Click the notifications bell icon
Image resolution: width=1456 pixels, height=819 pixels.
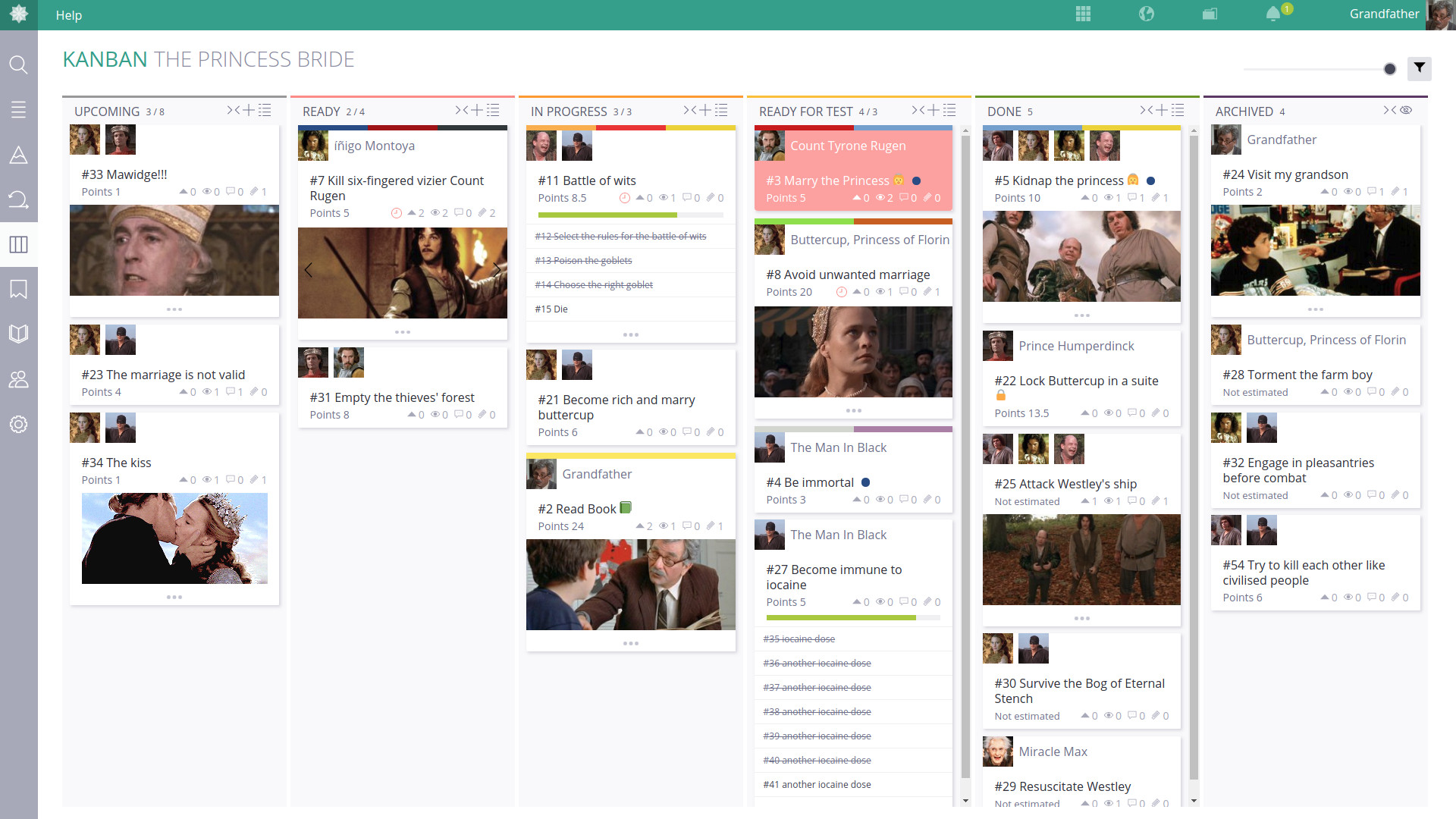(x=1273, y=14)
